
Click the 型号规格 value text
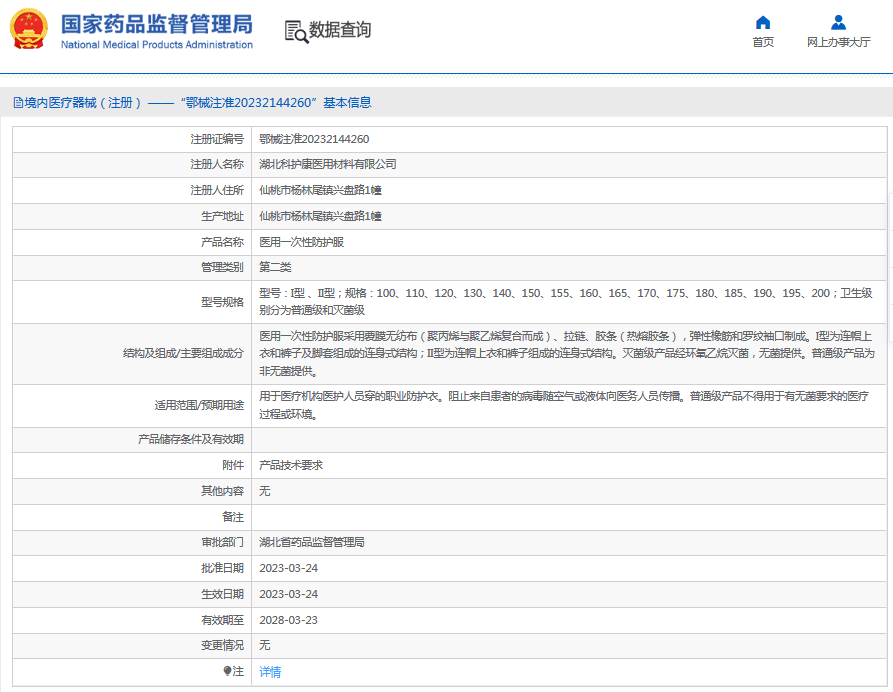pos(566,302)
